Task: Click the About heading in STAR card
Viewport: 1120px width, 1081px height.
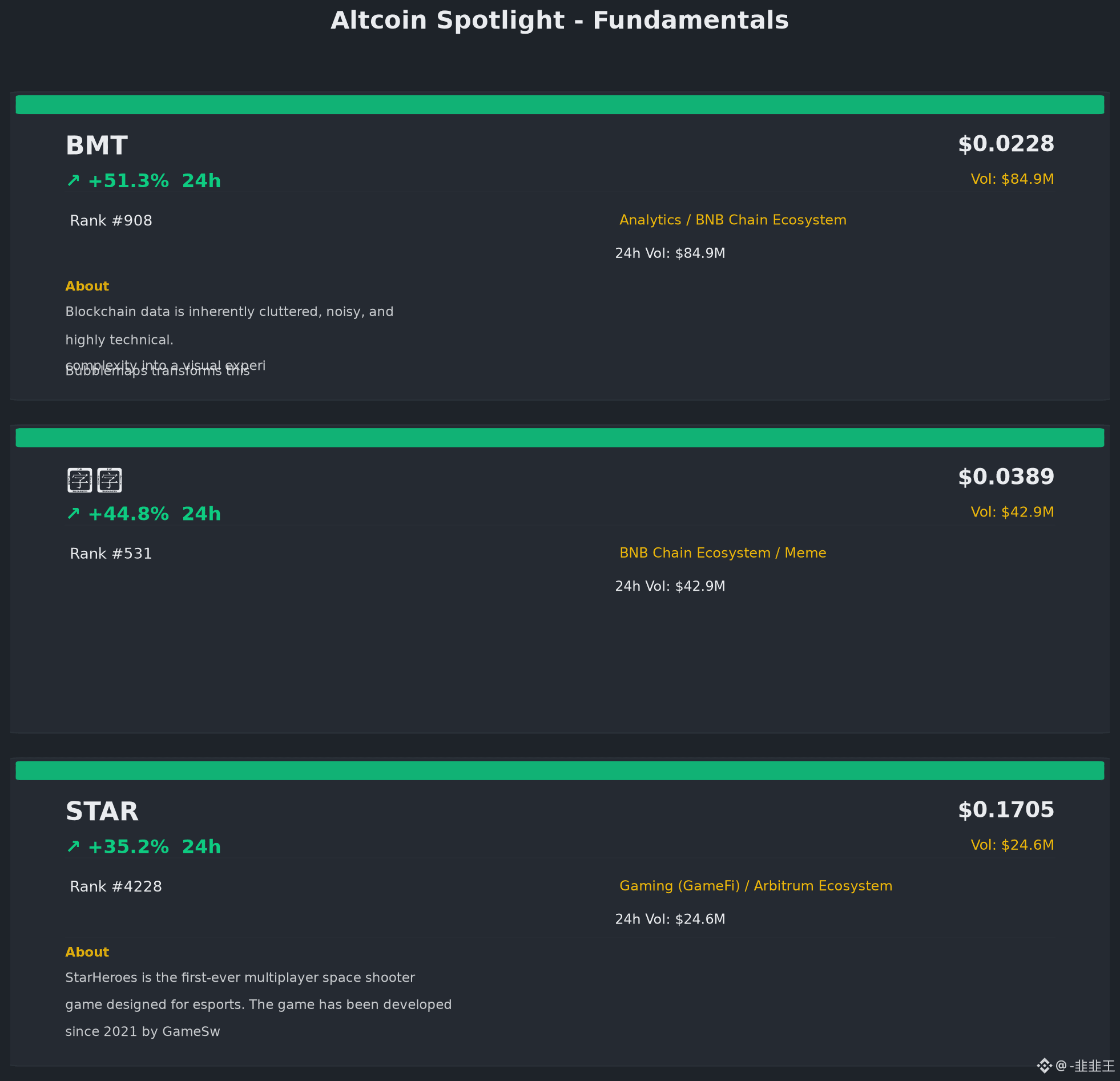Action: pos(87,952)
